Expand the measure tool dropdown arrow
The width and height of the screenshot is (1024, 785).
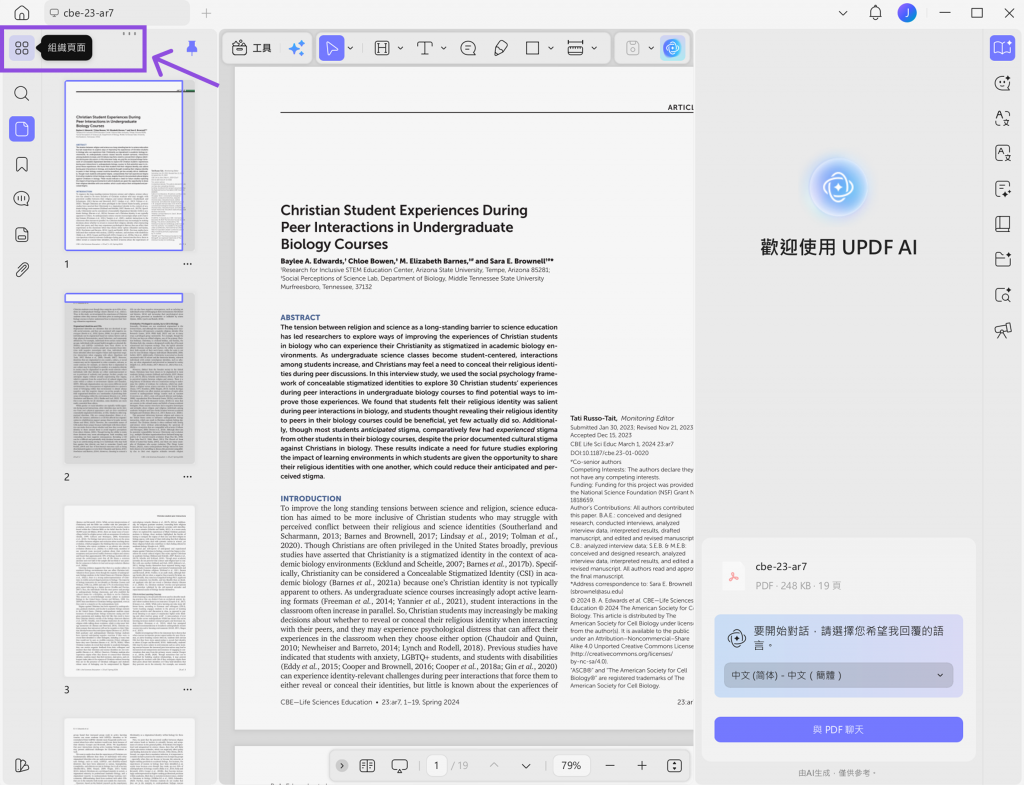click(594, 48)
